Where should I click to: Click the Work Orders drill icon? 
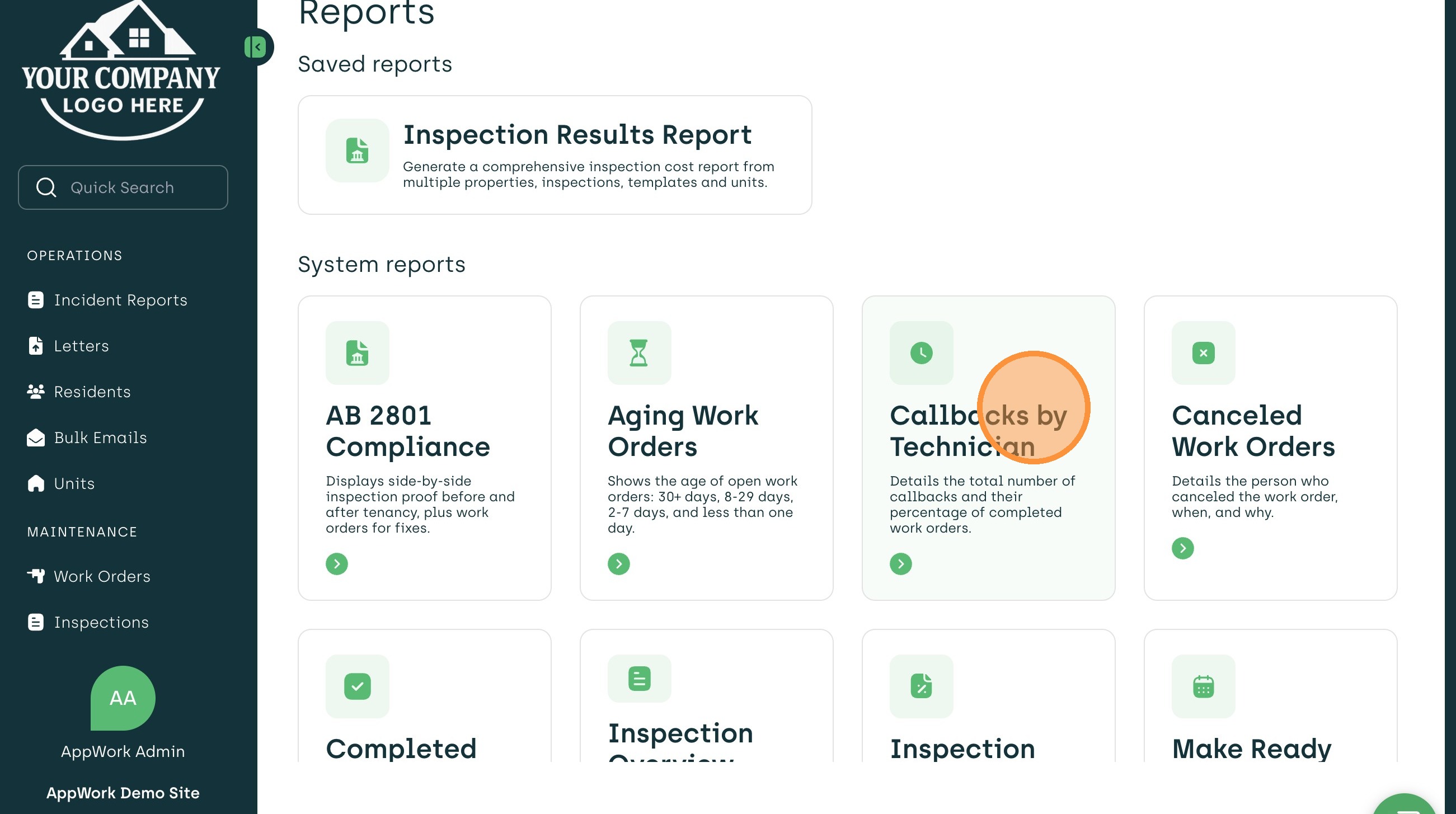click(36, 576)
